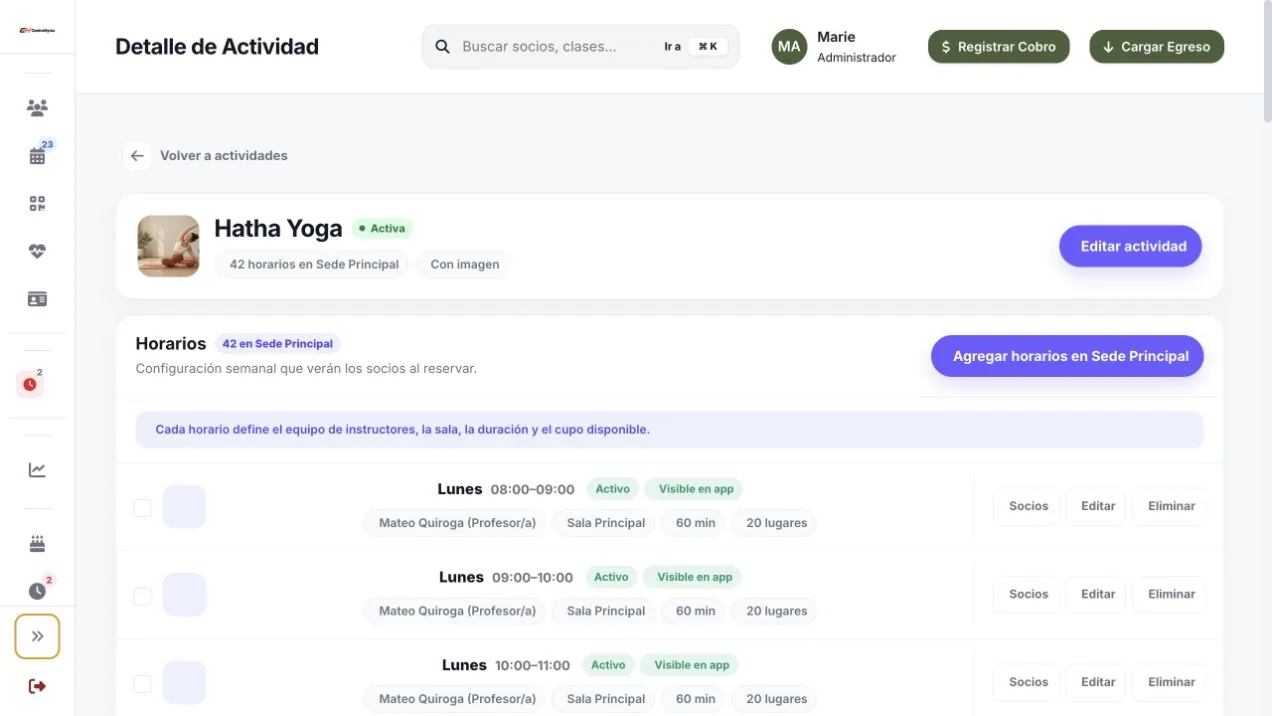
Task: Click the Hatha Yoga activity thumbnail
Action: tap(168, 246)
